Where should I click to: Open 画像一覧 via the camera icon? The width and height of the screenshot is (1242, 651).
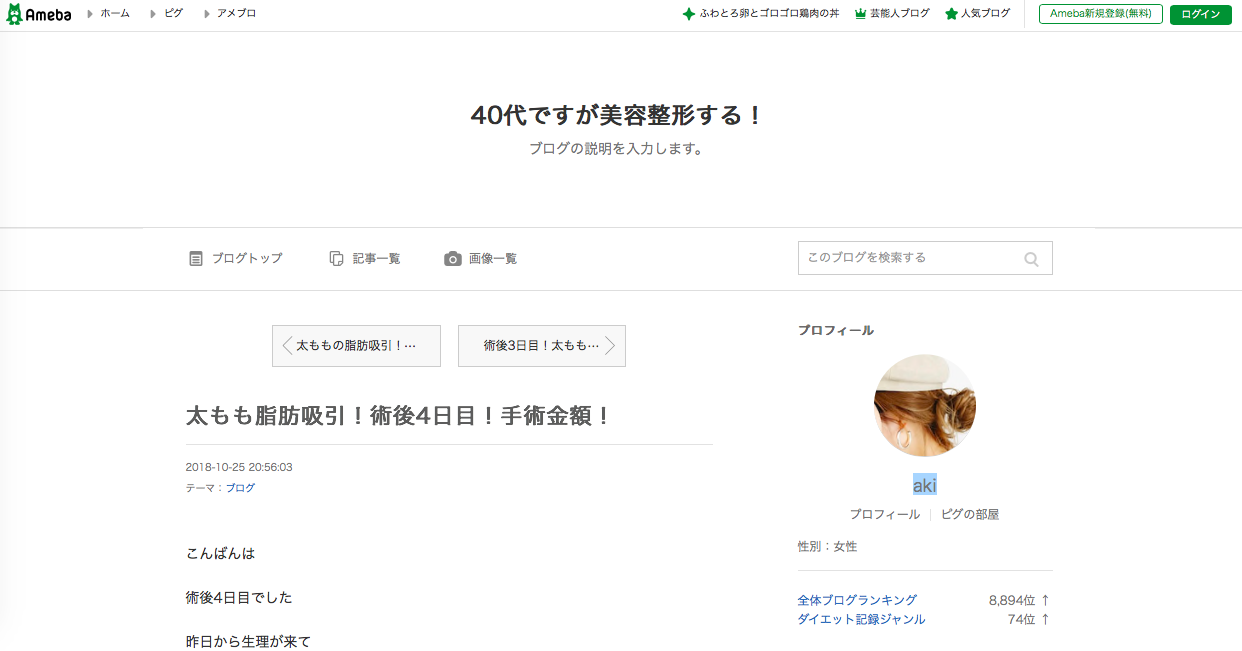[452, 257]
